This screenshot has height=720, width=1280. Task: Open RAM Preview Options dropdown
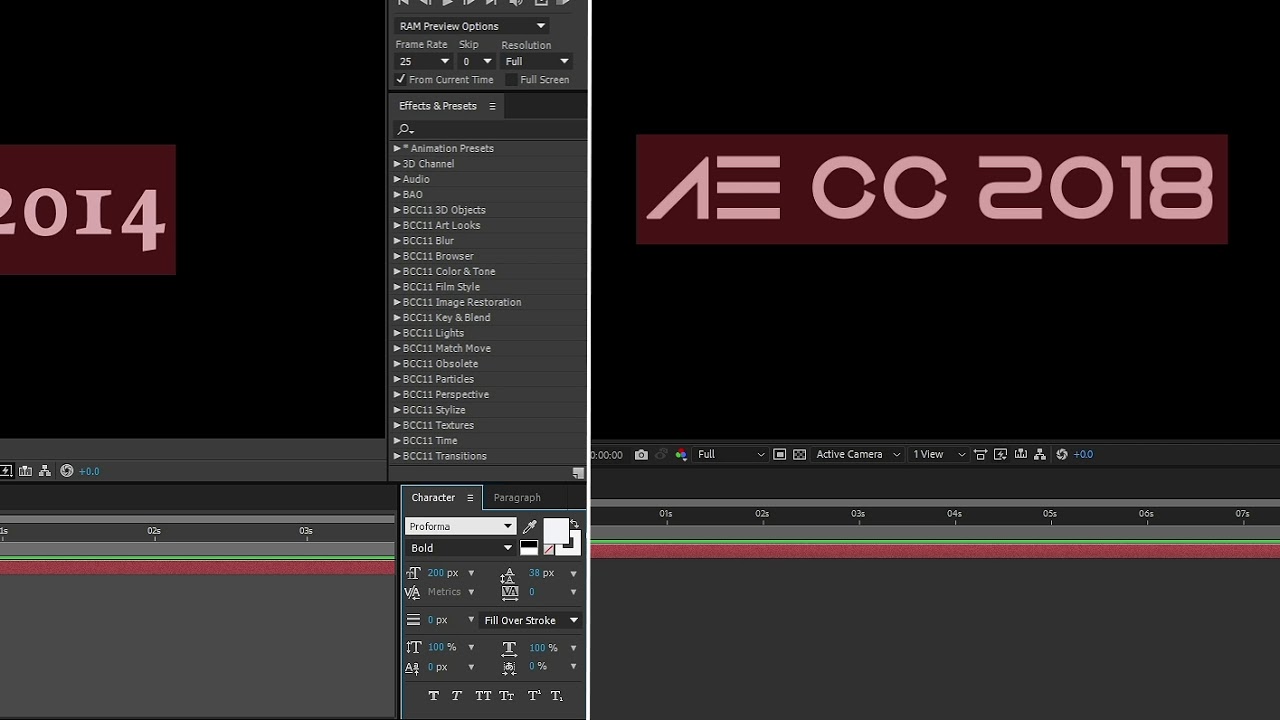coord(472,26)
